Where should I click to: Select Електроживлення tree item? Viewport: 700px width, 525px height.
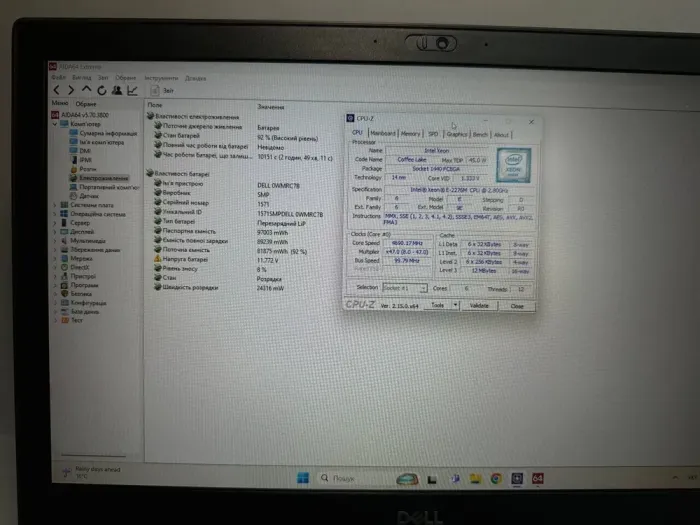tap(99, 178)
